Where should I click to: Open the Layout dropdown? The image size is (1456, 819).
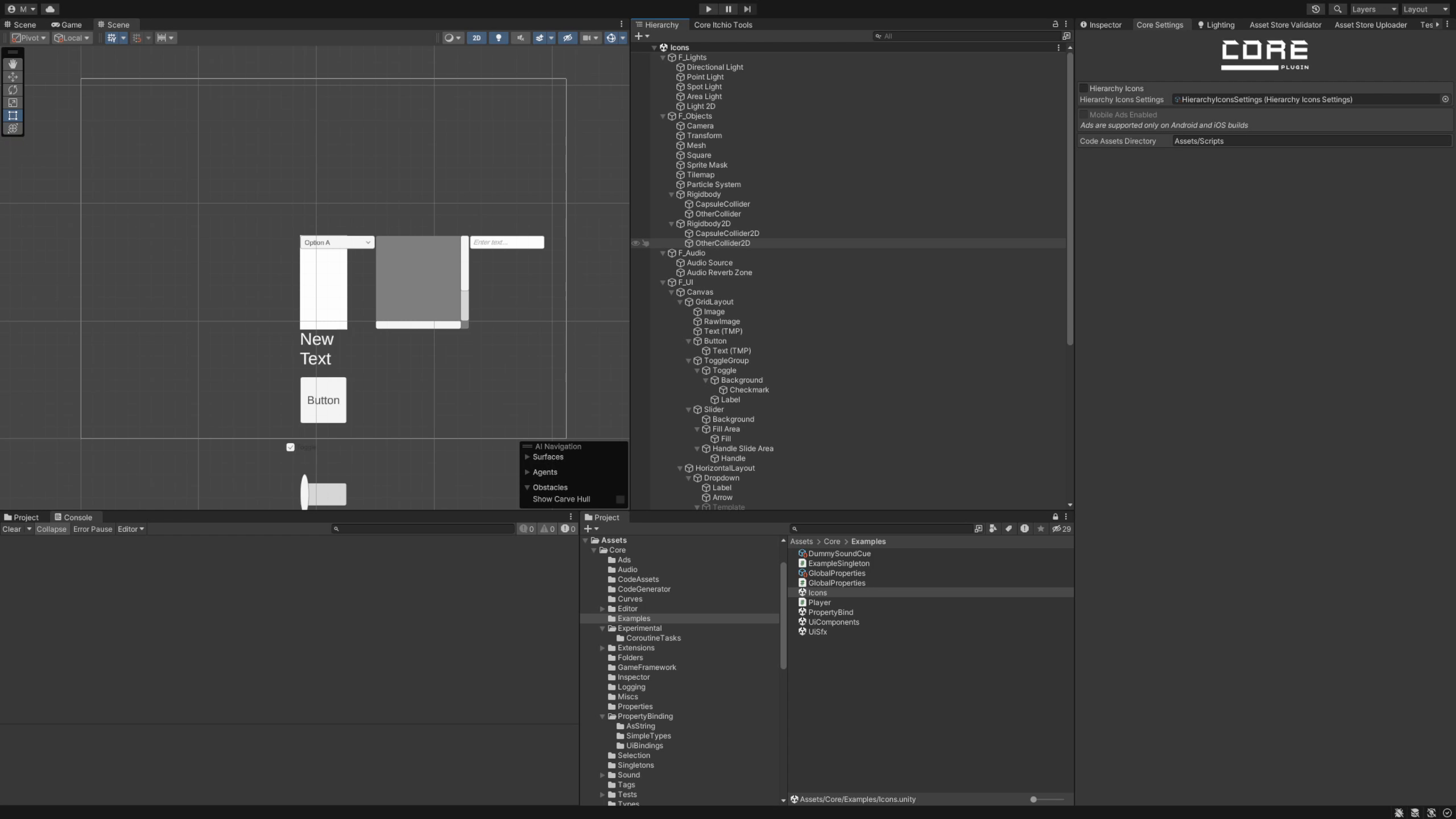1425,9
